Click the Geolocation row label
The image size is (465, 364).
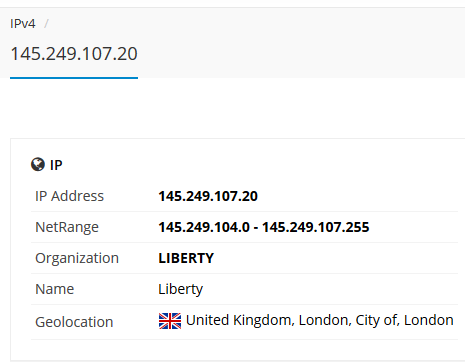[74, 322]
